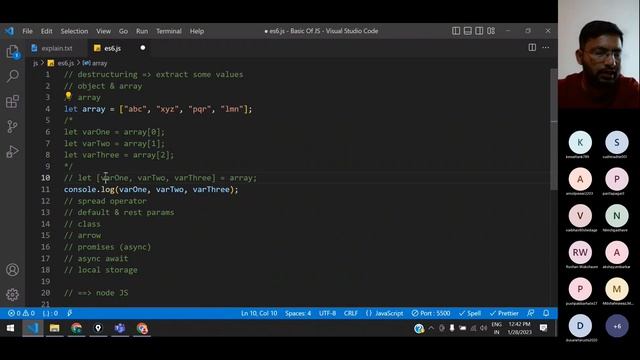Open the Run and Debug view

pyautogui.click(x=13, y=151)
